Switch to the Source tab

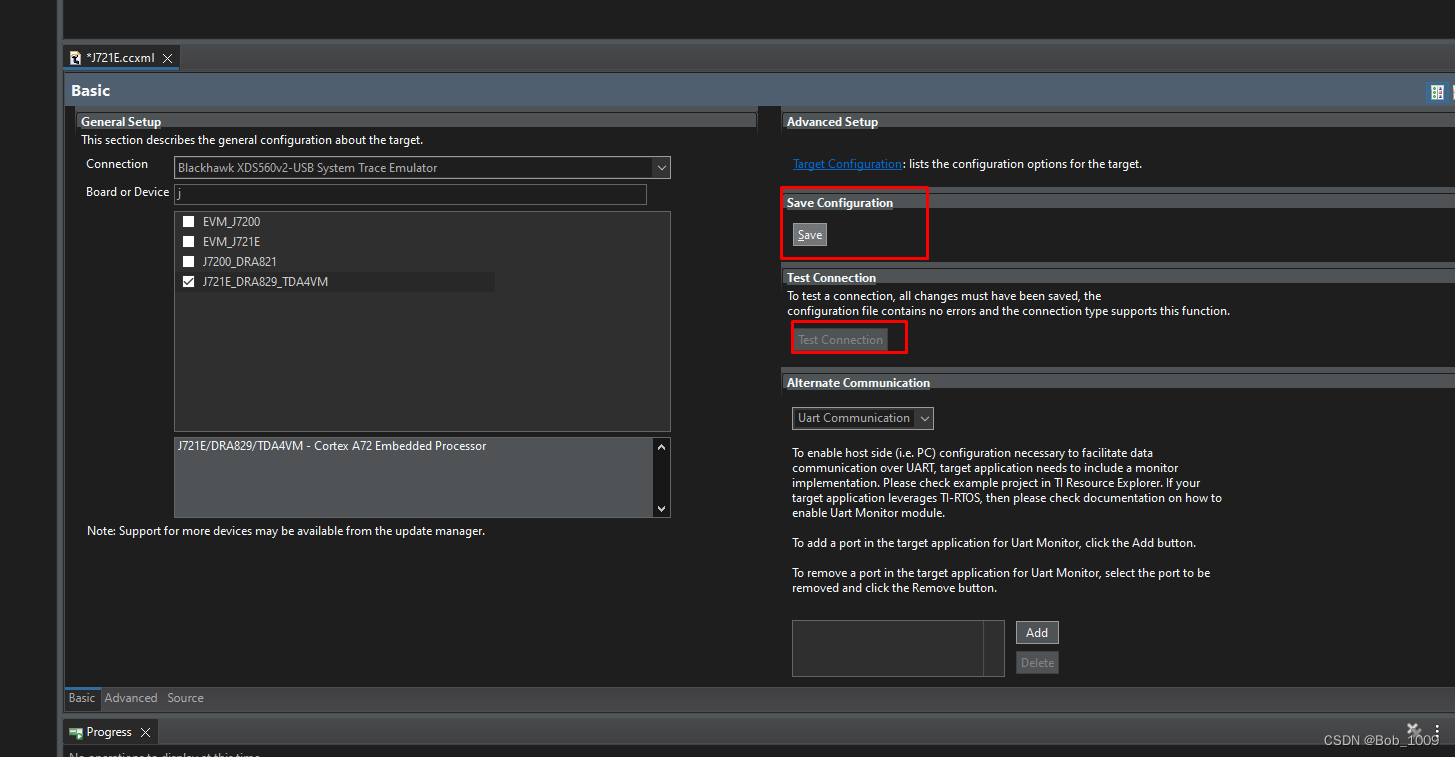(185, 698)
